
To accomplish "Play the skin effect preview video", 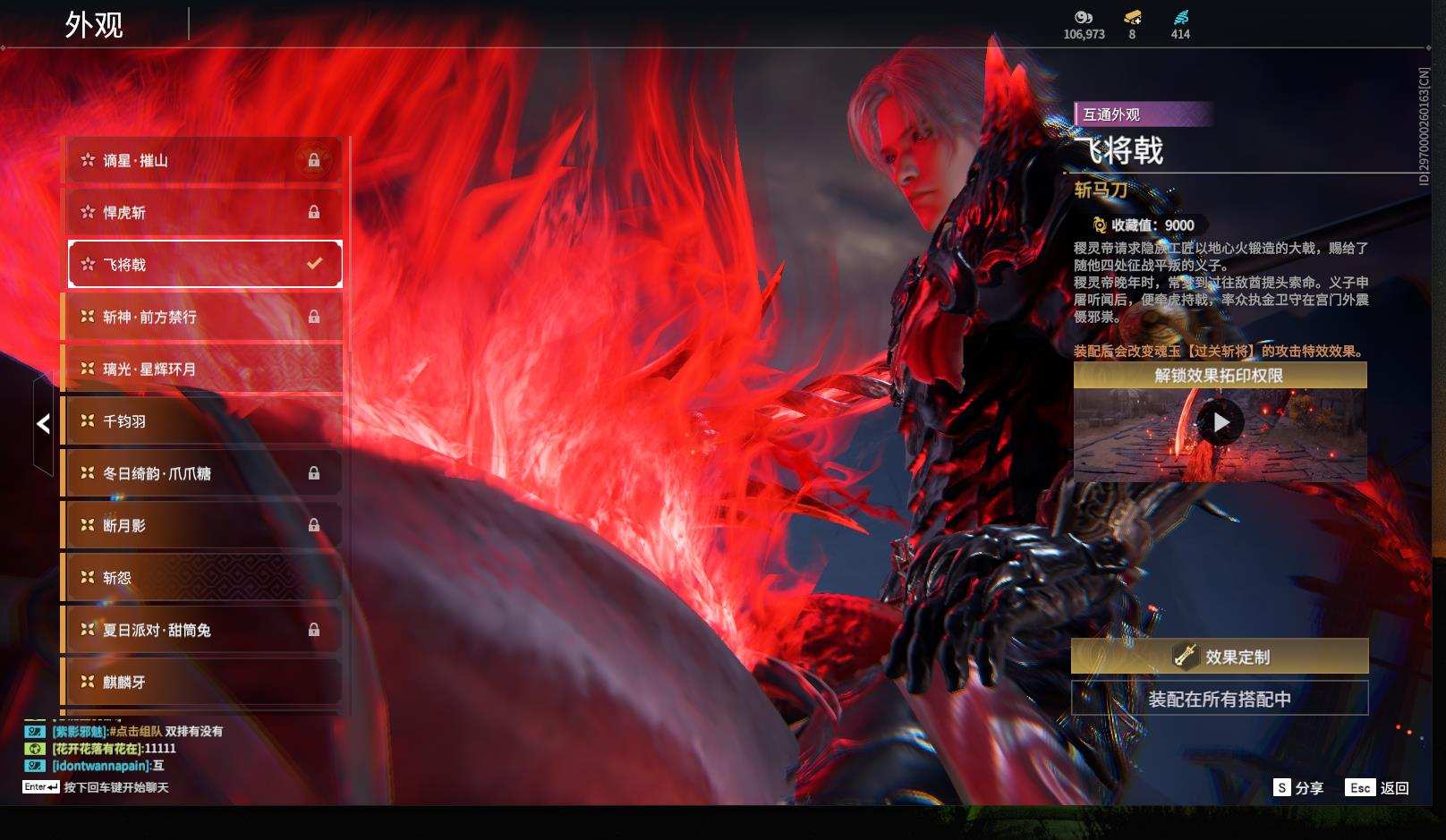I will coord(1221,422).
